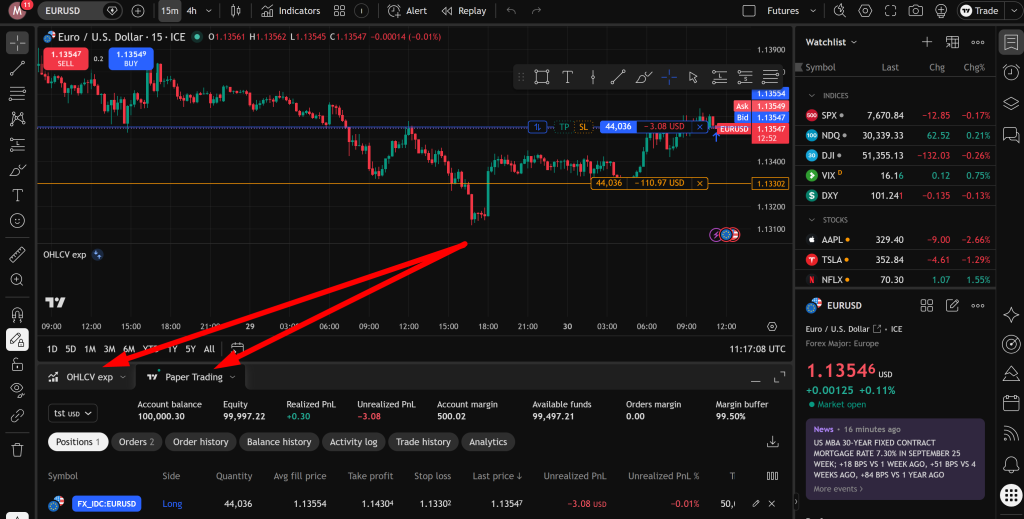Viewport: 1024px width, 519px height.
Task: Pick the vertical line tool in floating toolbar
Action: coord(593,77)
